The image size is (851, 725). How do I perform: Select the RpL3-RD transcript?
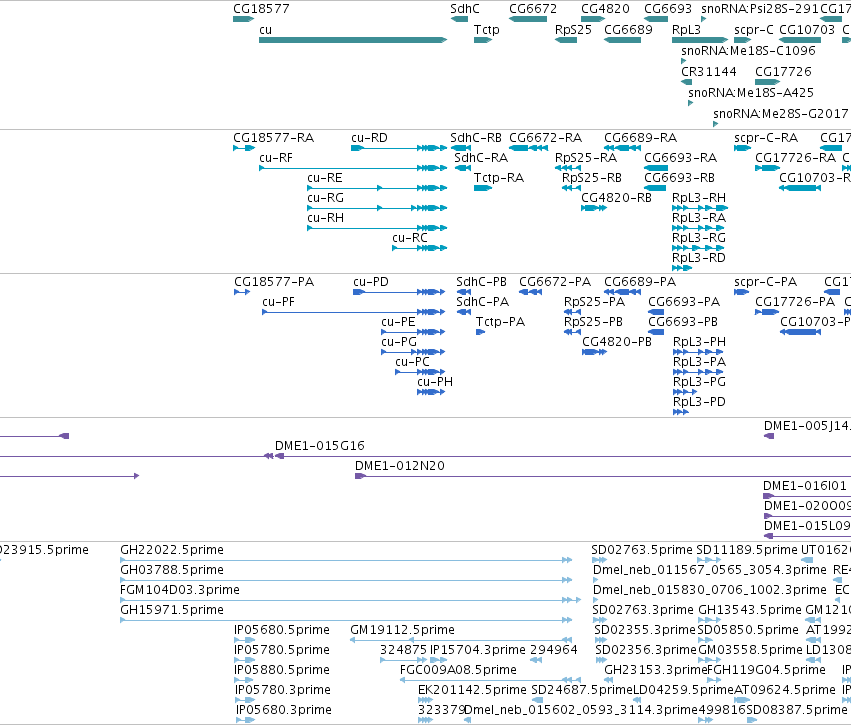click(x=682, y=268)
